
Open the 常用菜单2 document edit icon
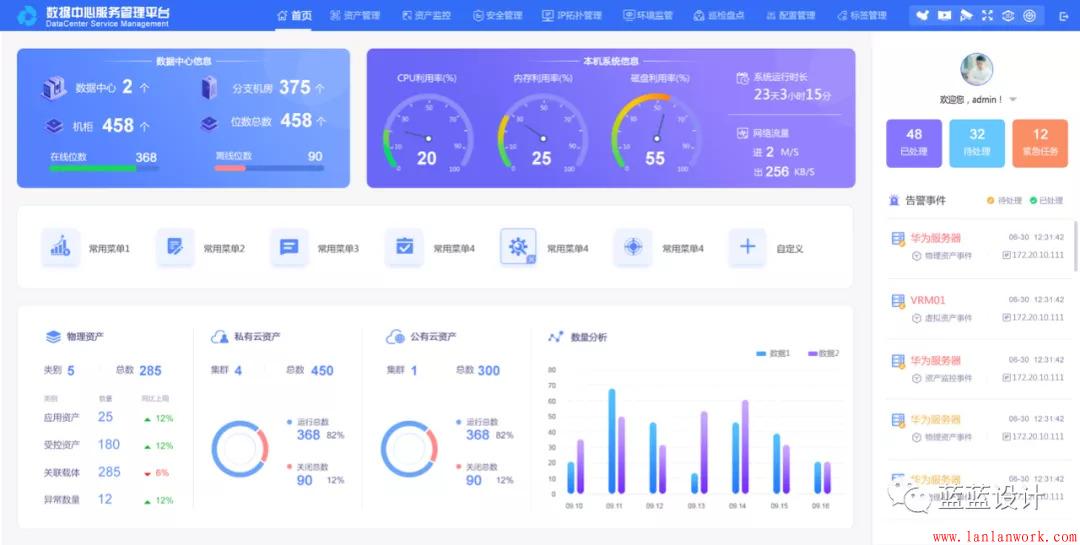point(175,247)
